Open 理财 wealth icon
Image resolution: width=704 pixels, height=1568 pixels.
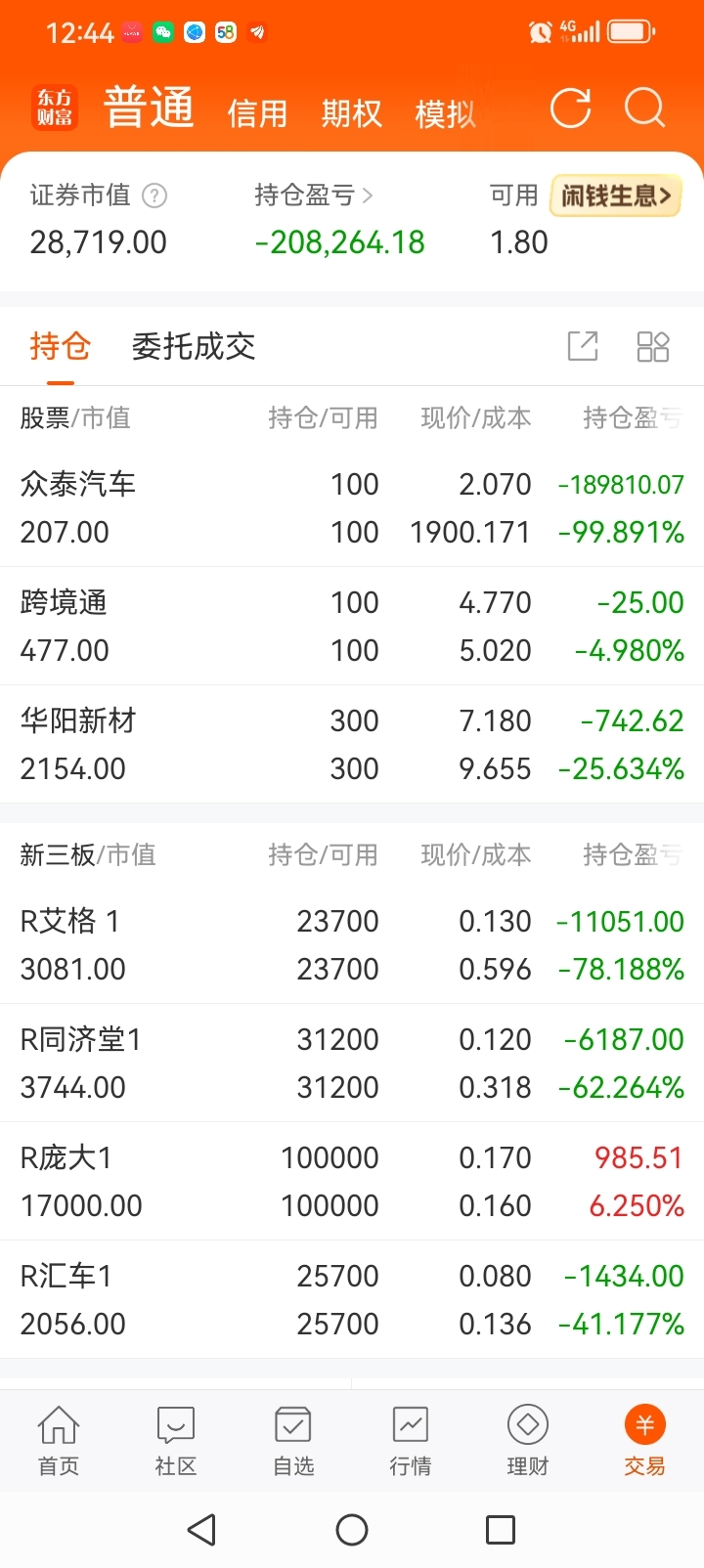528,1439
